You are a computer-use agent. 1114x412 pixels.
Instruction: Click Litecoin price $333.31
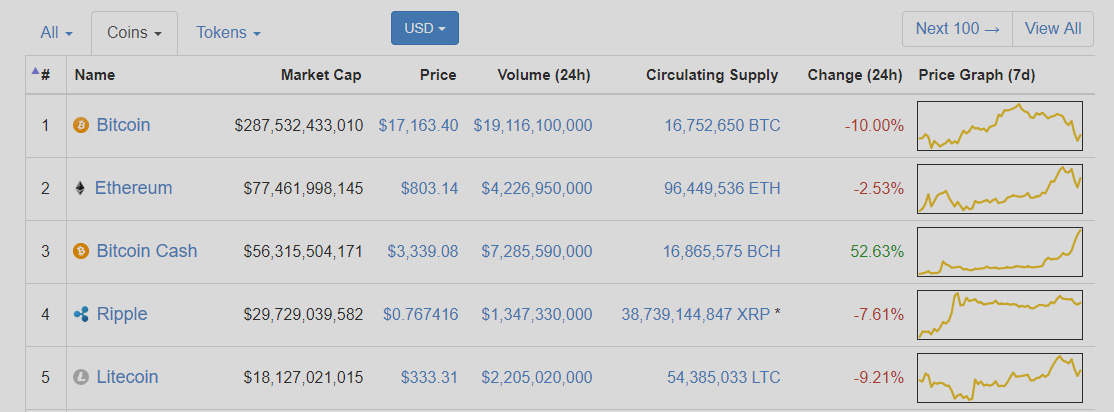430,377
